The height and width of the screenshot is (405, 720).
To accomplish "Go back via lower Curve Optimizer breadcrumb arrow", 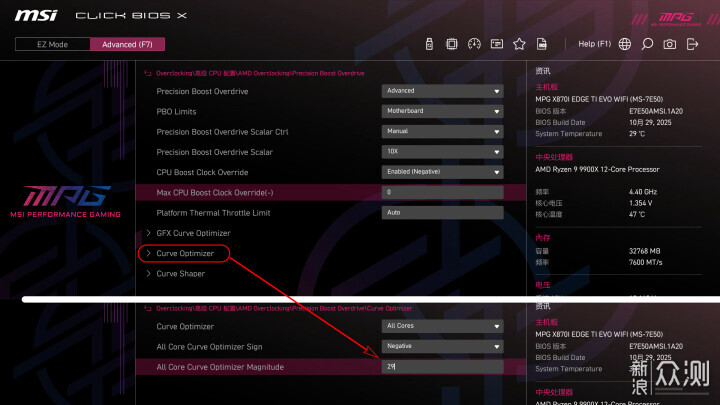I will pyautogui.click(x=147, y=308).
